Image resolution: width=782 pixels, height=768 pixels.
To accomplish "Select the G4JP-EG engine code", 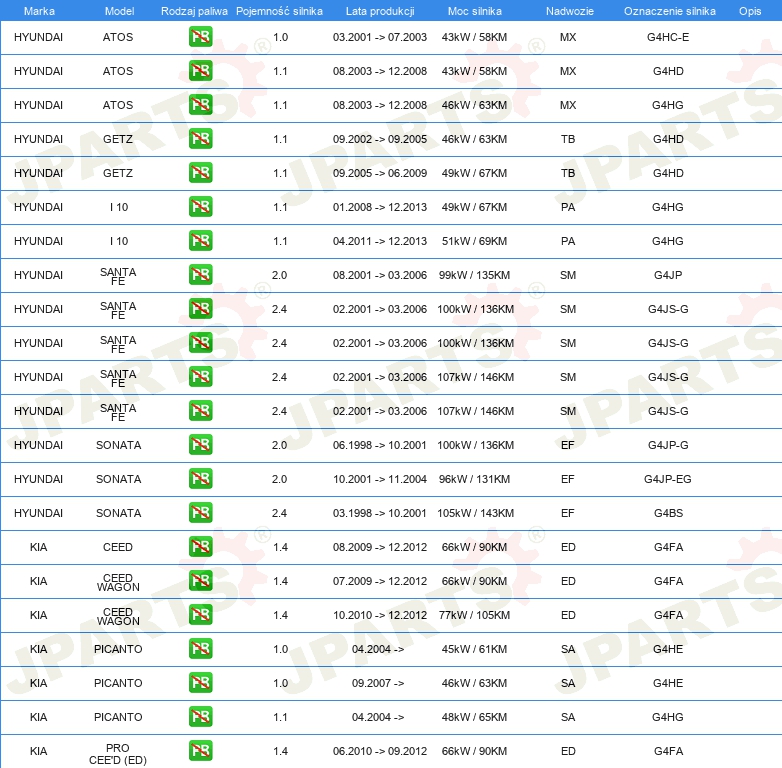I will [x=667, y=479].
